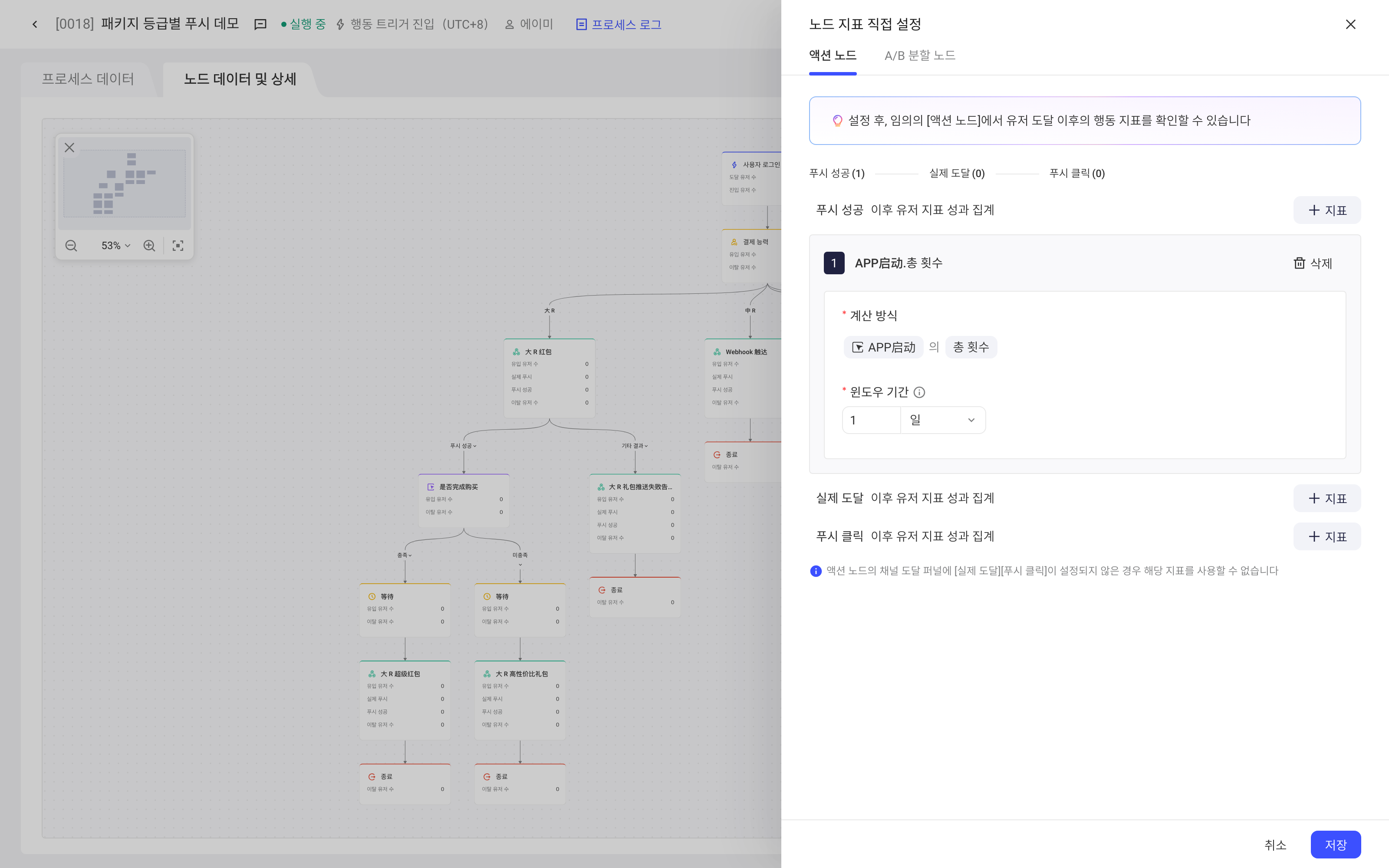Click the minimap thumbnail preview
This screenshot has height=868, width=1389.
125,184
